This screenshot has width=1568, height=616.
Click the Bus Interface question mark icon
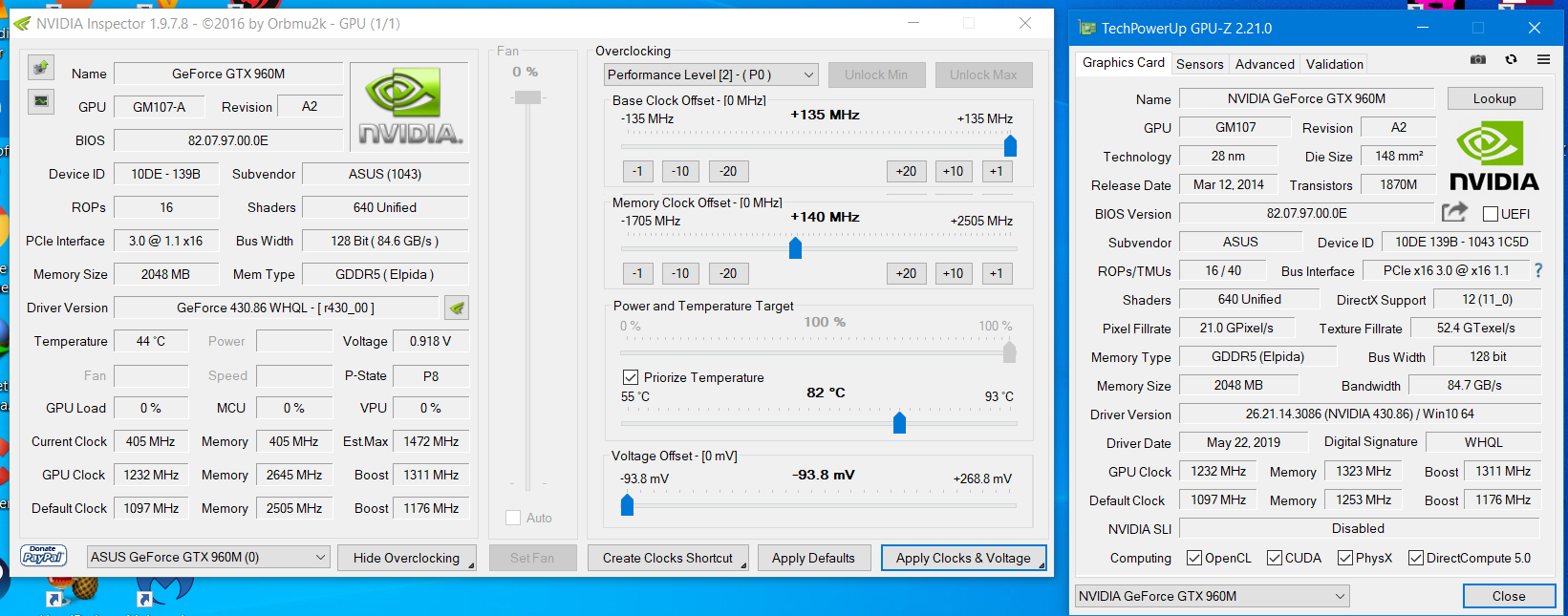1538,270
